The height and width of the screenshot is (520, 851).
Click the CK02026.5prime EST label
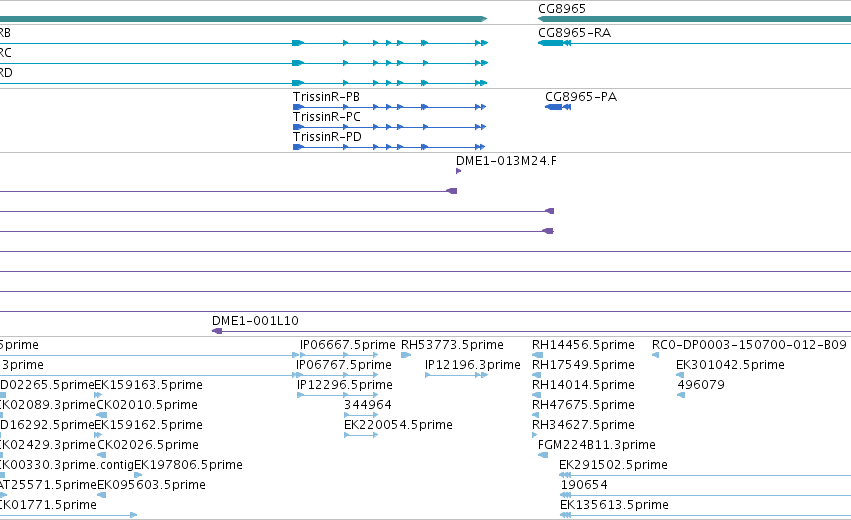tap(148, 445)
